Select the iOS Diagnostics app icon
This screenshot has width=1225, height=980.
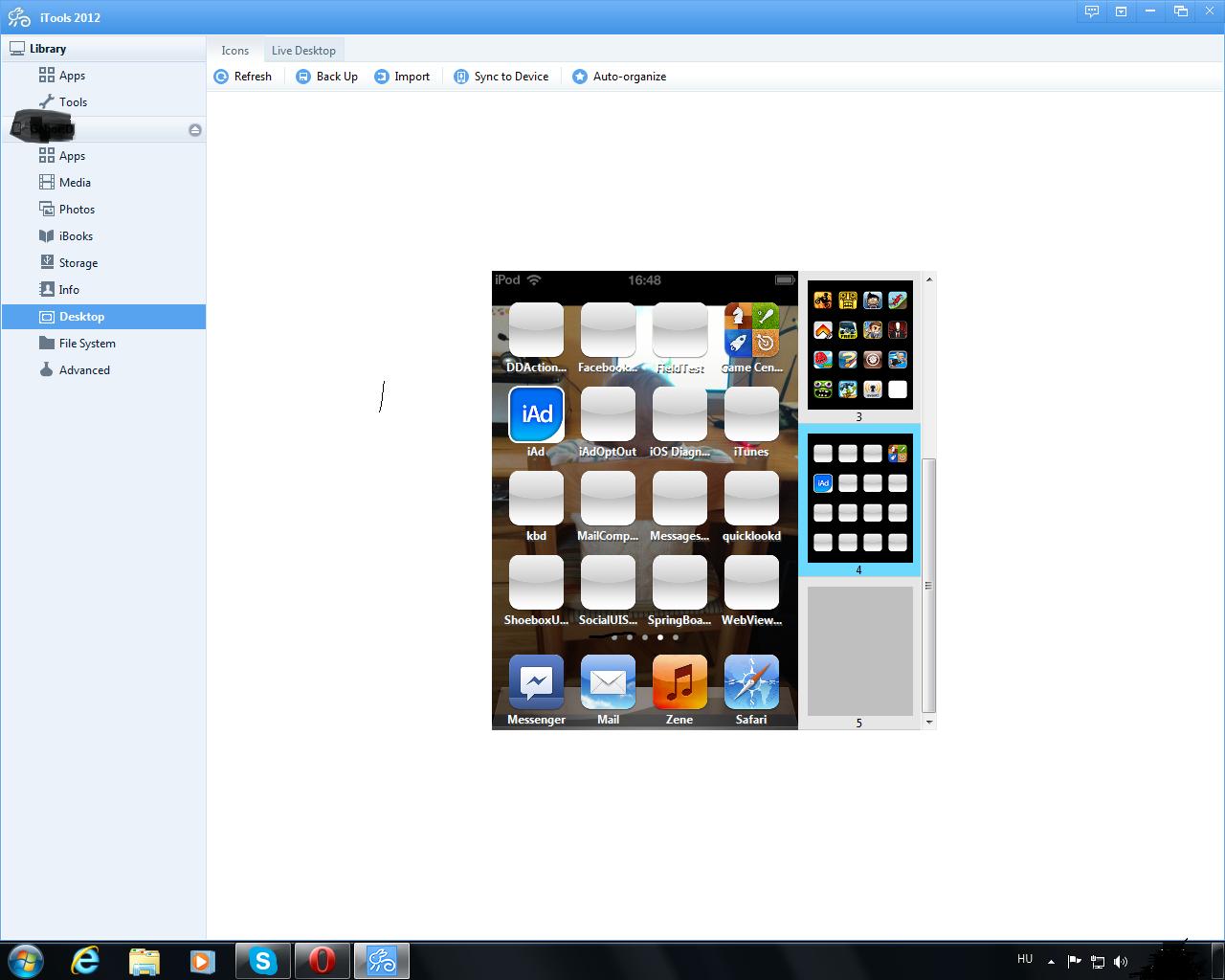tap(679, 414)
